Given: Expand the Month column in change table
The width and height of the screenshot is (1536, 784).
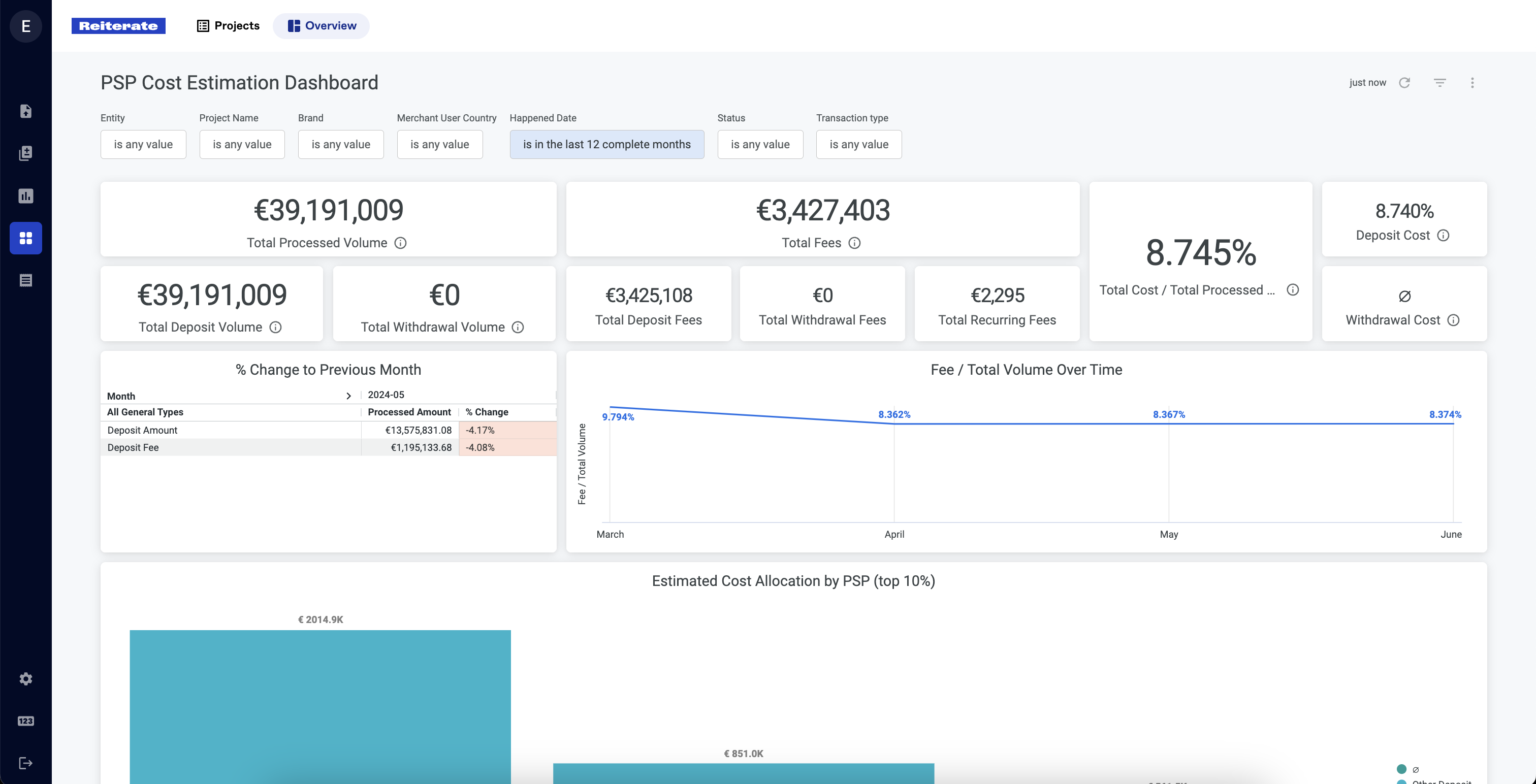Looking at the screenshot, I should click(349, 395).
